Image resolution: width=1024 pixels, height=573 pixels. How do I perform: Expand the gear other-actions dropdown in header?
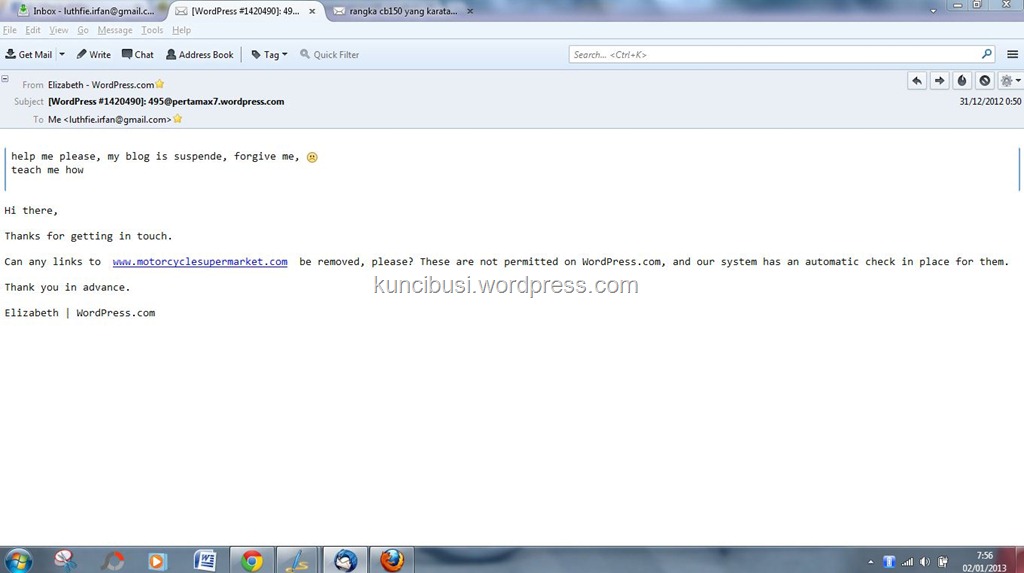1010,81
